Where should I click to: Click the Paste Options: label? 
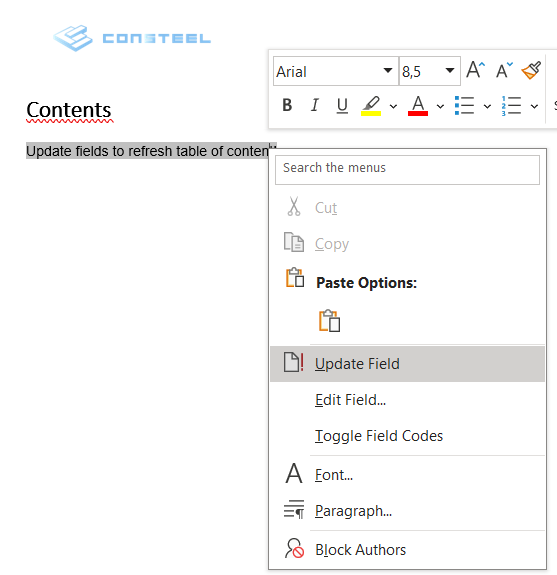click(x=366, y=283)
